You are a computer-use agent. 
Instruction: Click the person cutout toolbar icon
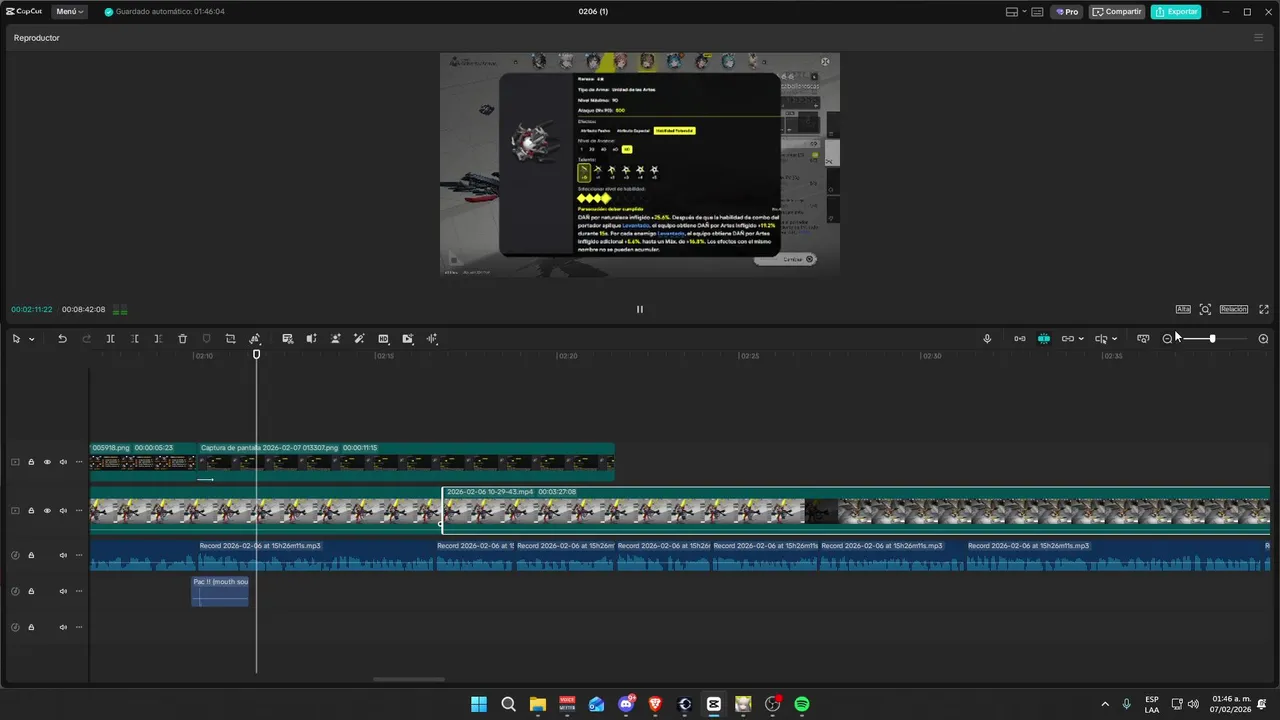pyautogui.click(x=335, y=339)
